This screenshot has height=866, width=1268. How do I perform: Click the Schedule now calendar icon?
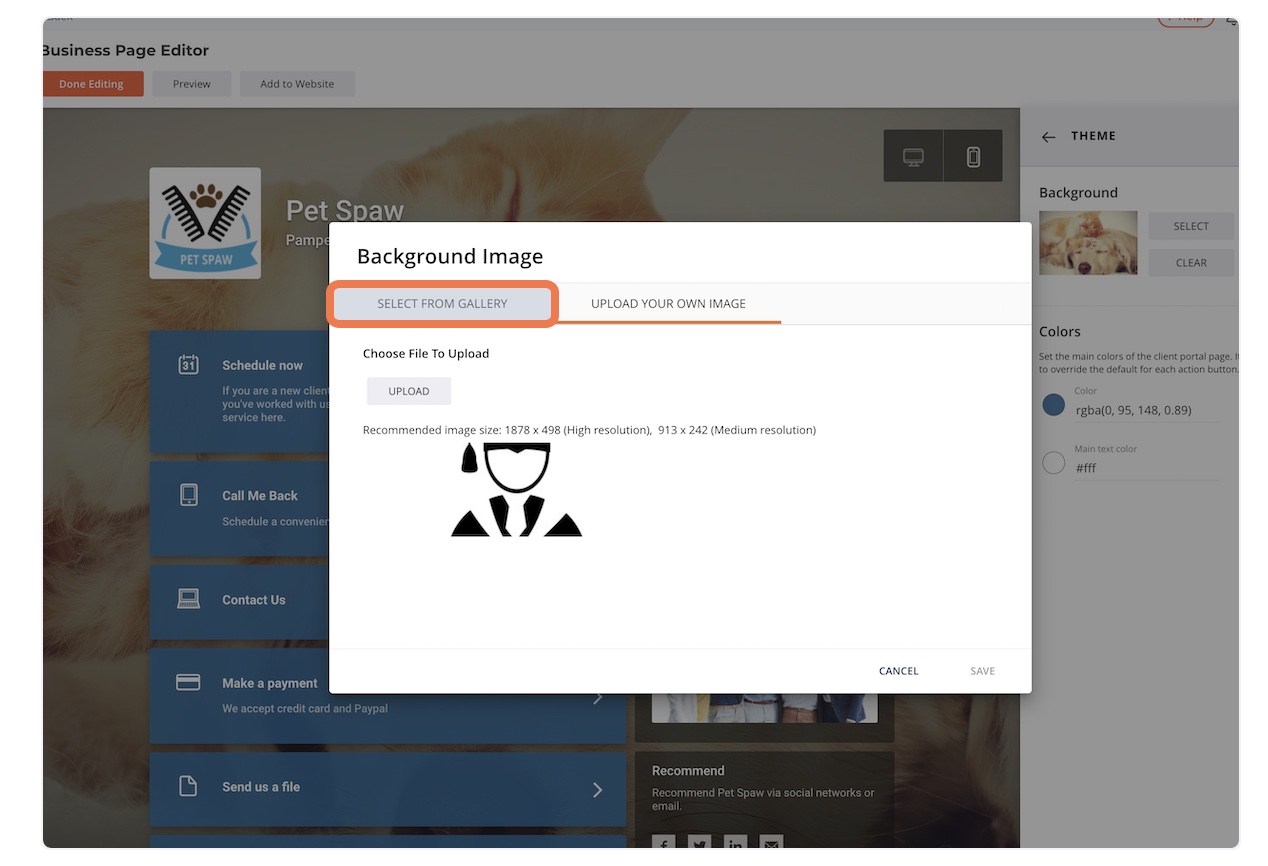(188, 364)
